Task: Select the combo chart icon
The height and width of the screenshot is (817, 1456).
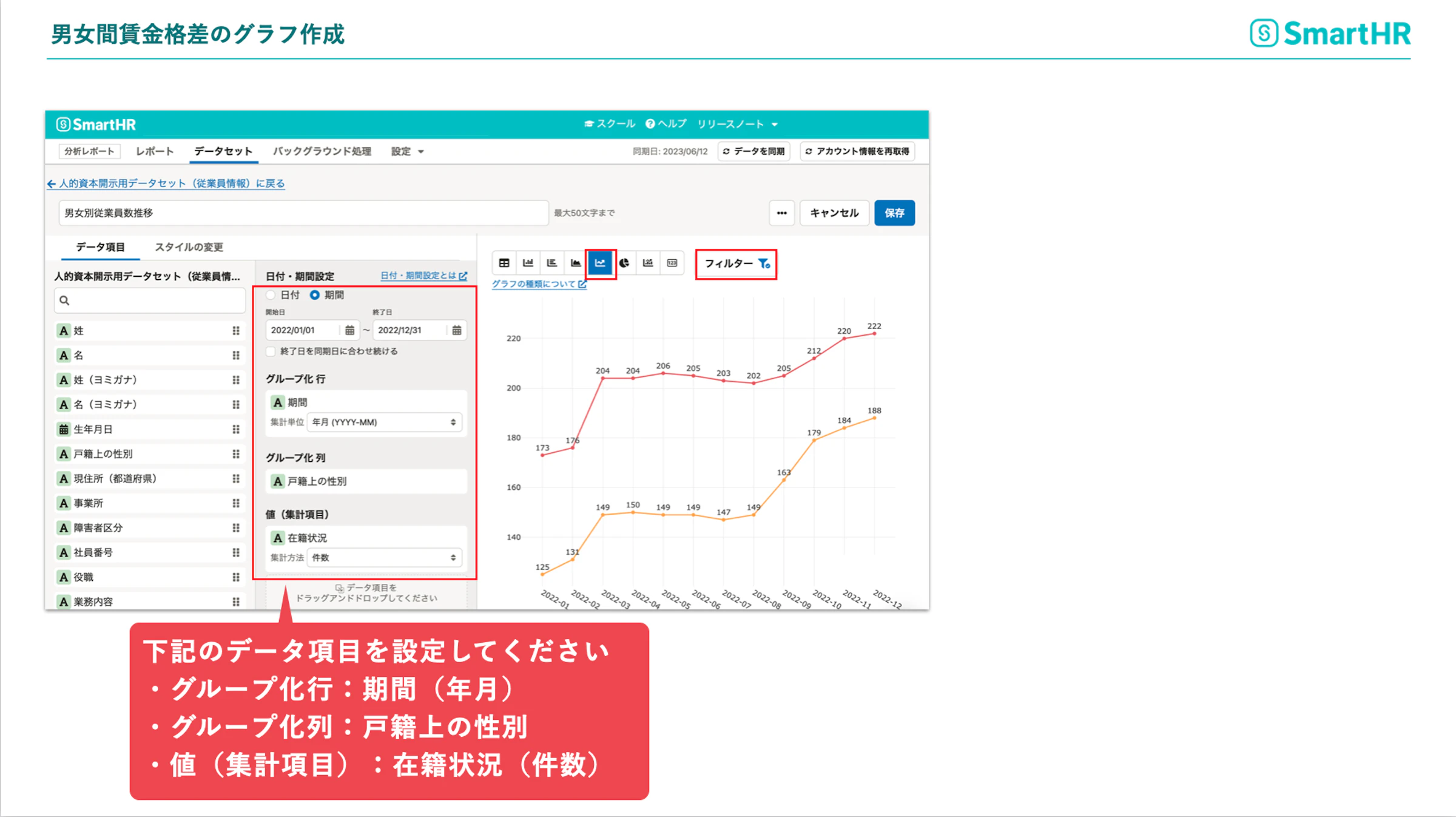Action: [x=648, y=263]
